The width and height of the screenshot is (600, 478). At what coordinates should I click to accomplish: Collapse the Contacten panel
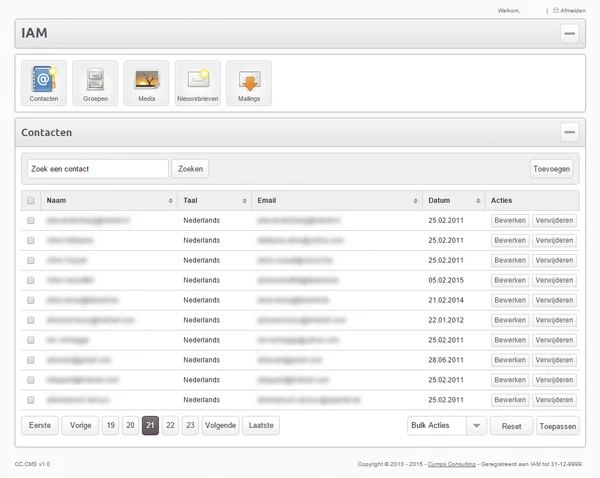click(x=569, y=132)
